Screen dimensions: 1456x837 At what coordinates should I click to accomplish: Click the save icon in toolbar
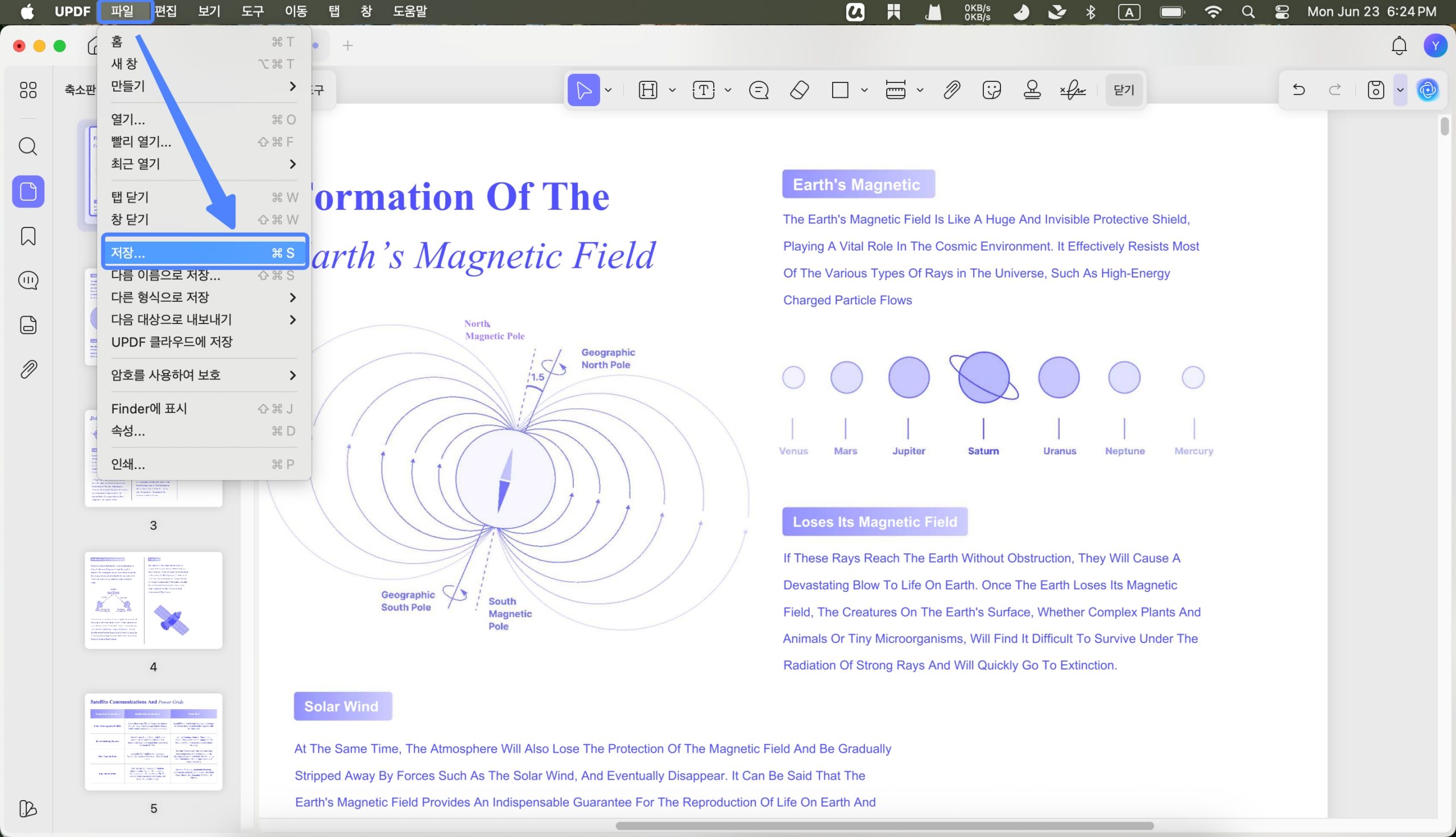coord(1376,90)
